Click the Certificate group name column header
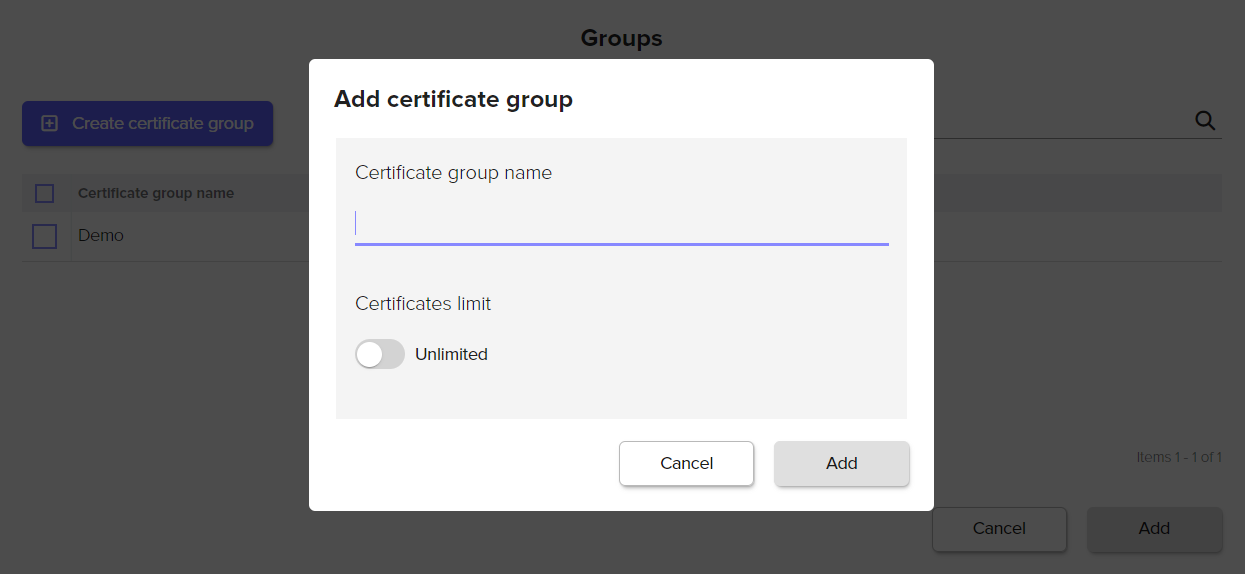 click(x=156, y=193)
